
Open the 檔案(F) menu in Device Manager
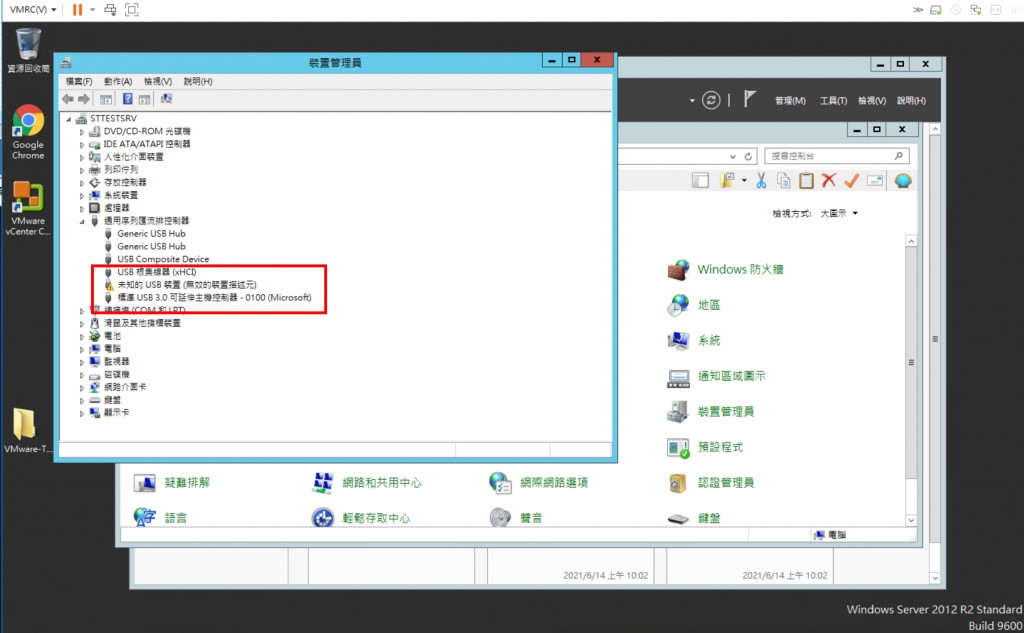coord(79,82)
